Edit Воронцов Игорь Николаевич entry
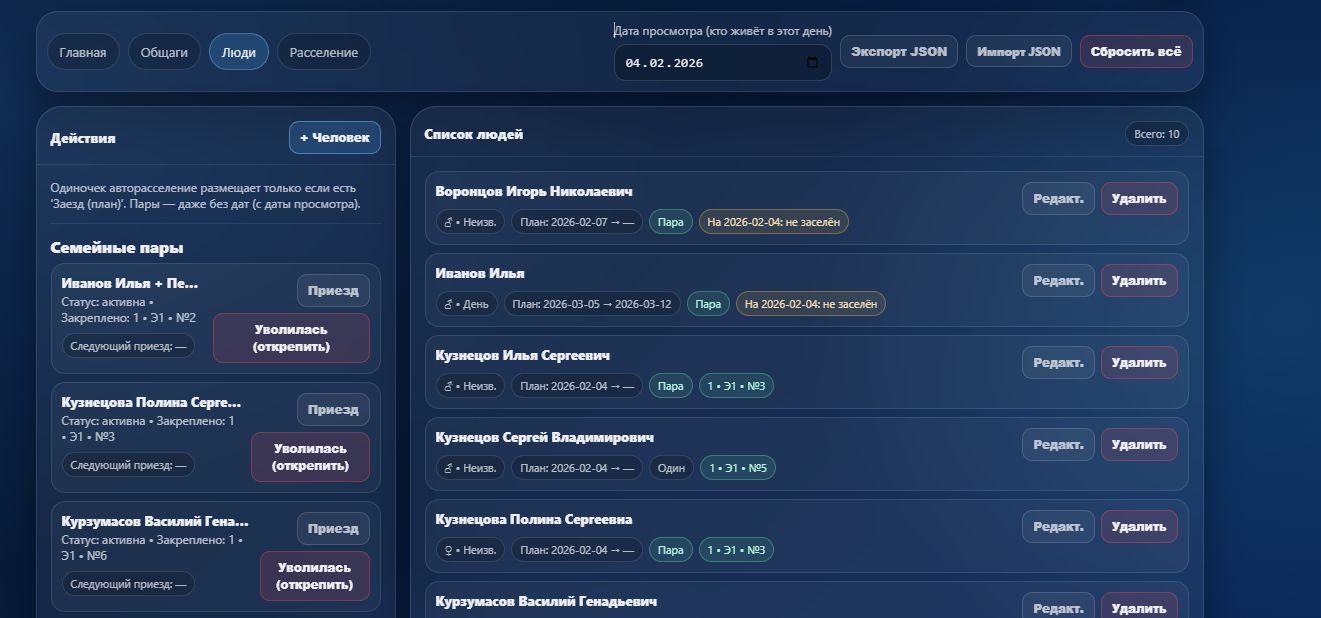Viewport: 1321px width, 618px height. 1057,199
